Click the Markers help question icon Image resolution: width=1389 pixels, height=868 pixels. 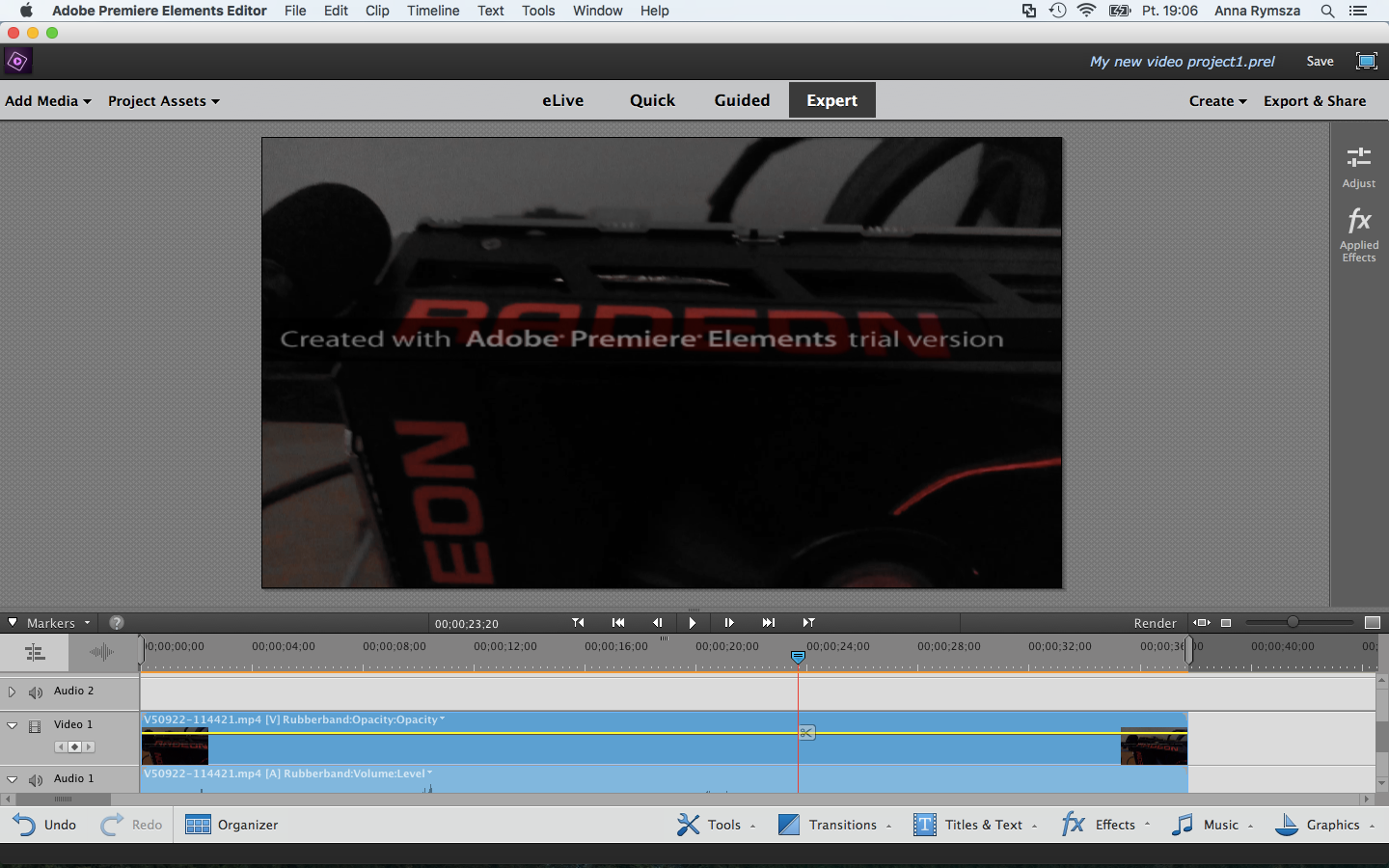117,623
